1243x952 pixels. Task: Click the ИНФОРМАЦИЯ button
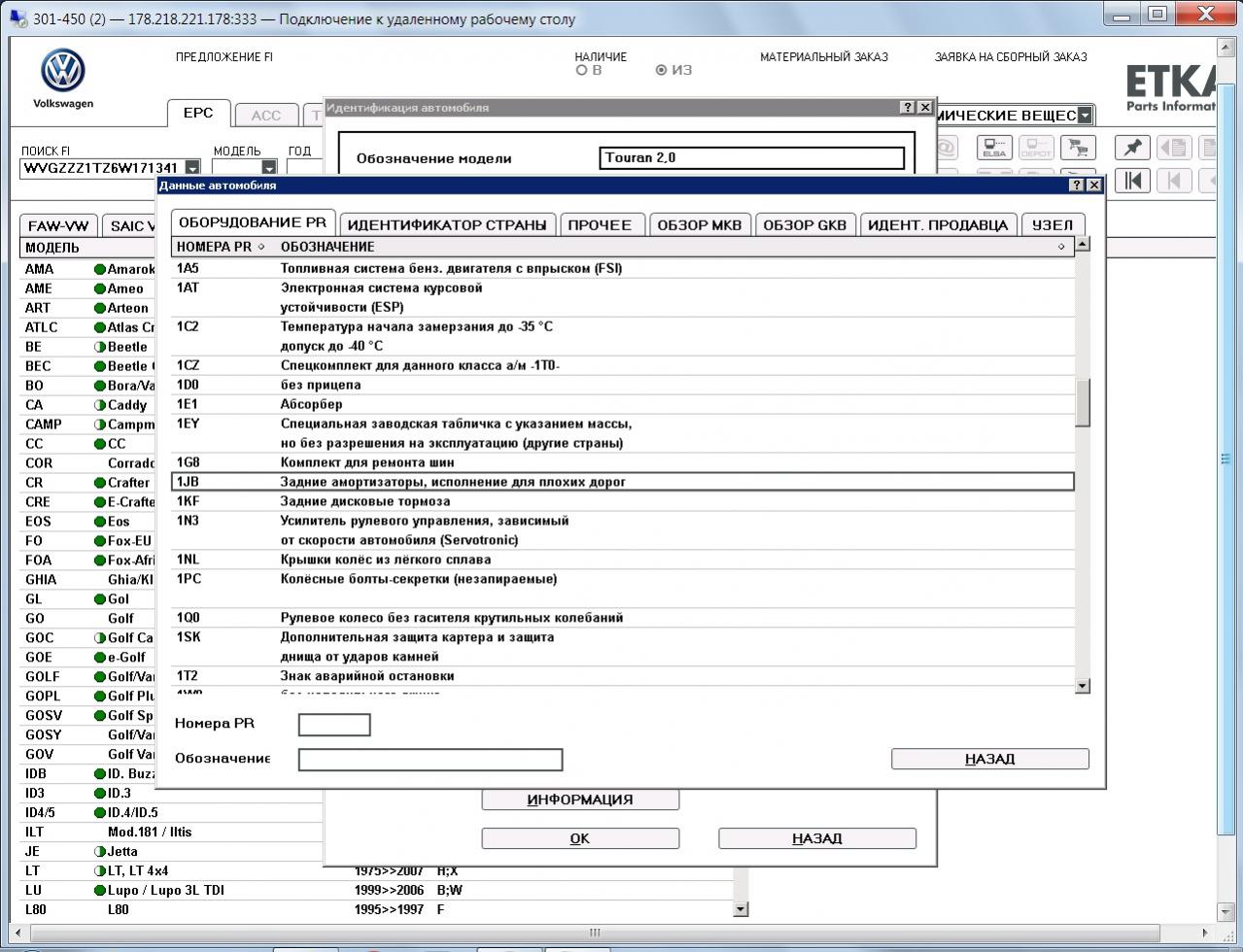[x=580, y=799]
